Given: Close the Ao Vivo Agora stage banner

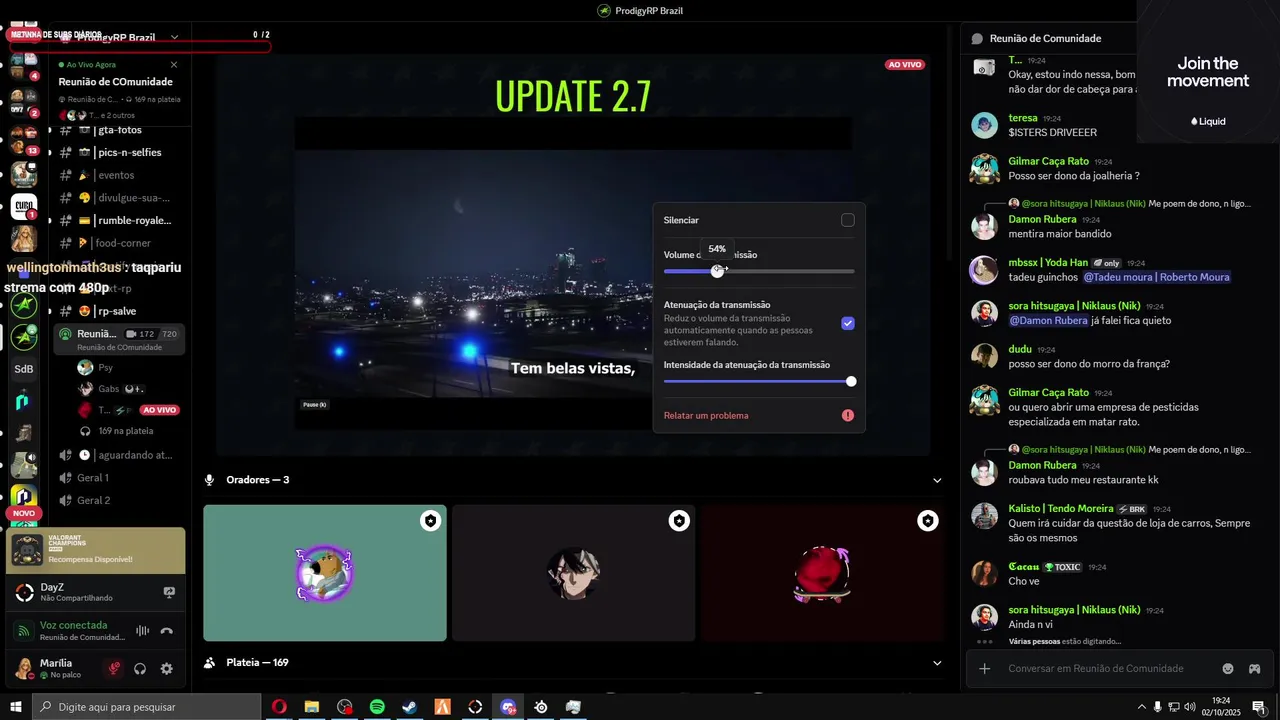Looking at the screenshot, I should [174, 65].
